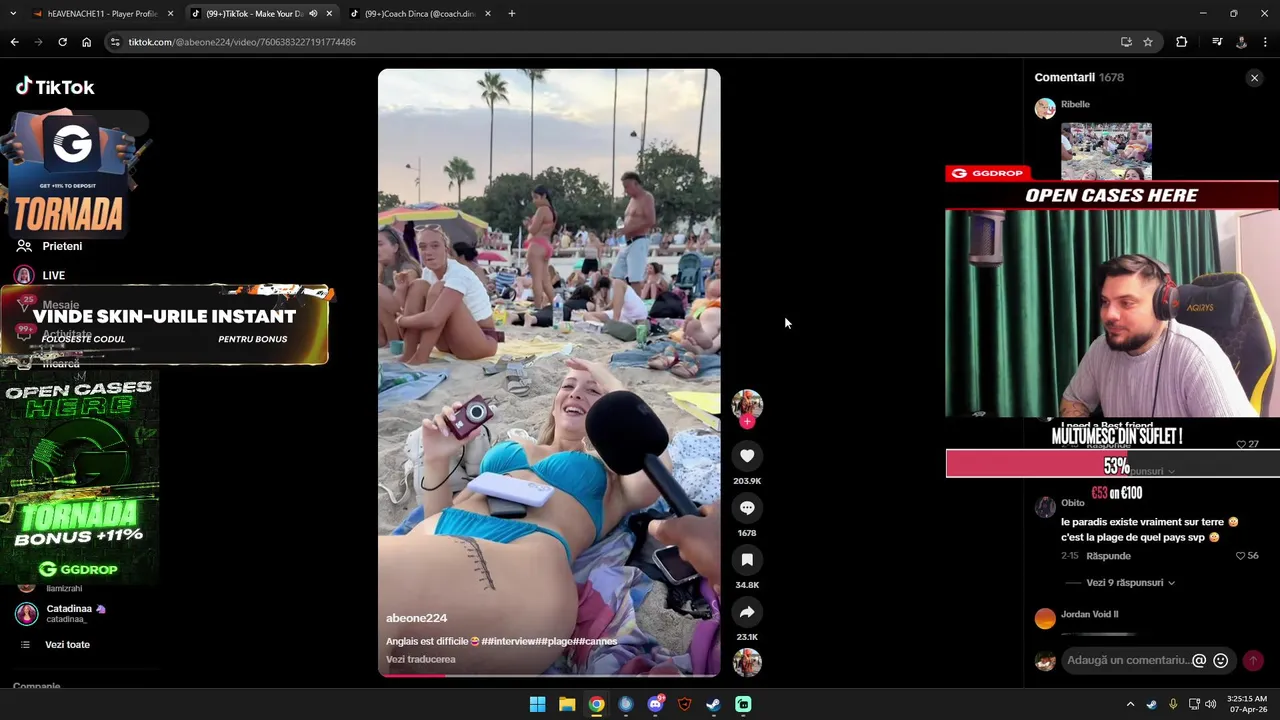Post comment with the red arrow button

click(1252, 661)
